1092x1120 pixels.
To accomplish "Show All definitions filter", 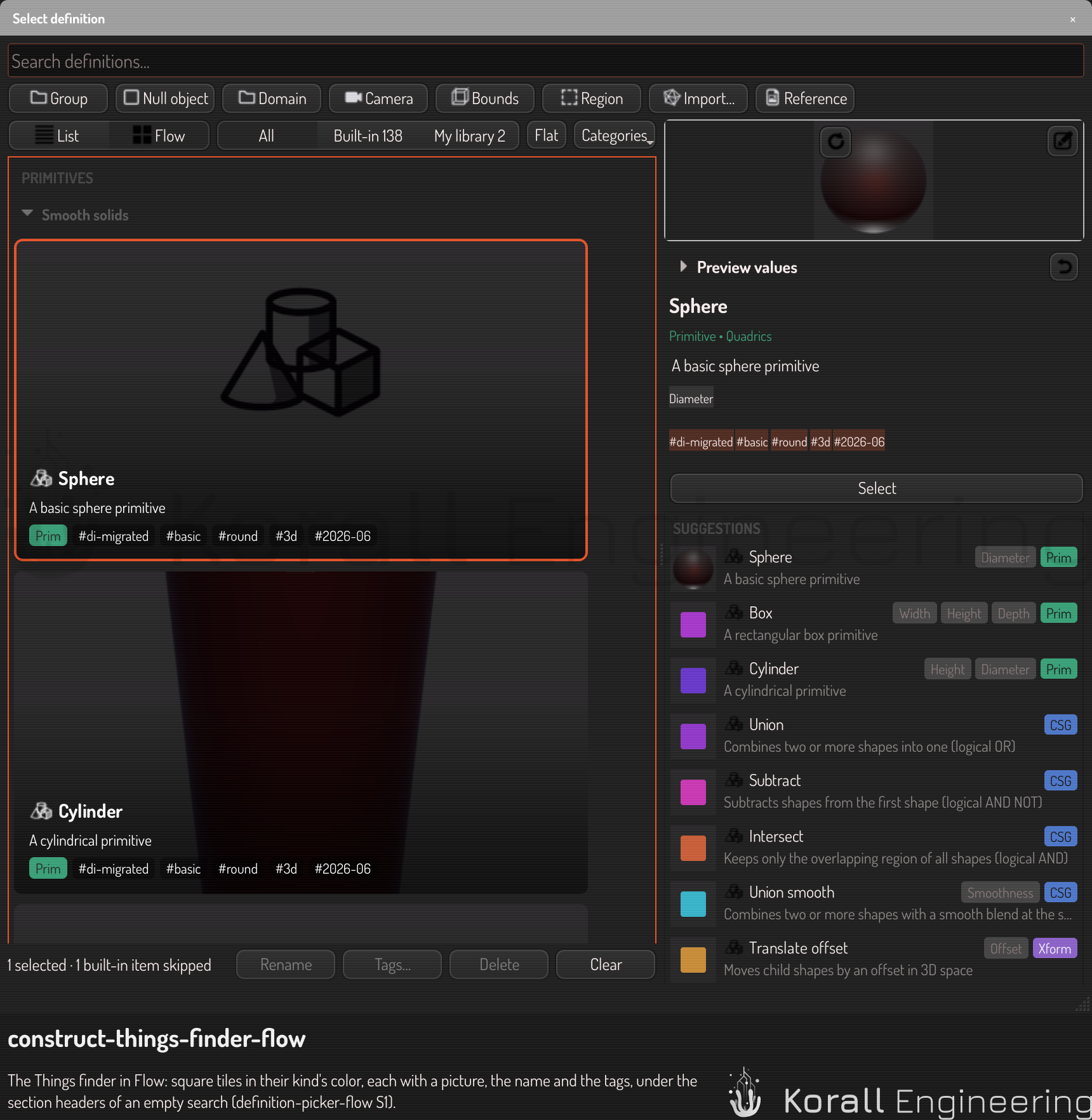I will (267, 136).
